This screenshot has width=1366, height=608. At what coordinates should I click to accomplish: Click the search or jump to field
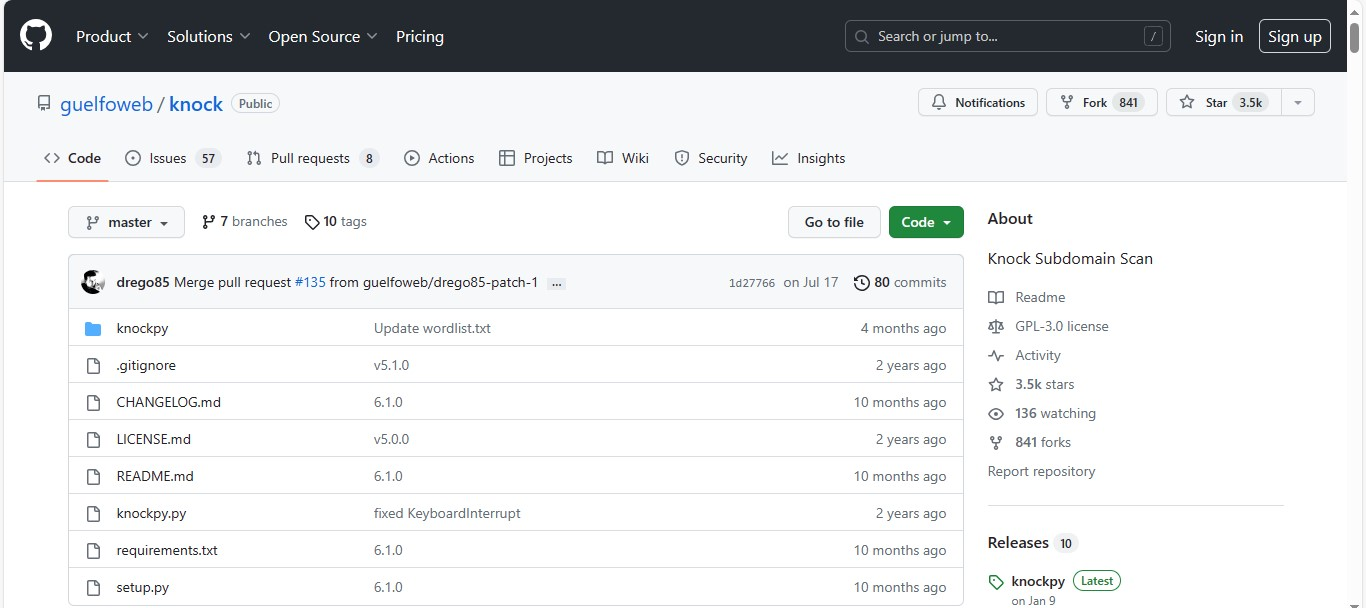(x=1006, y=36)
